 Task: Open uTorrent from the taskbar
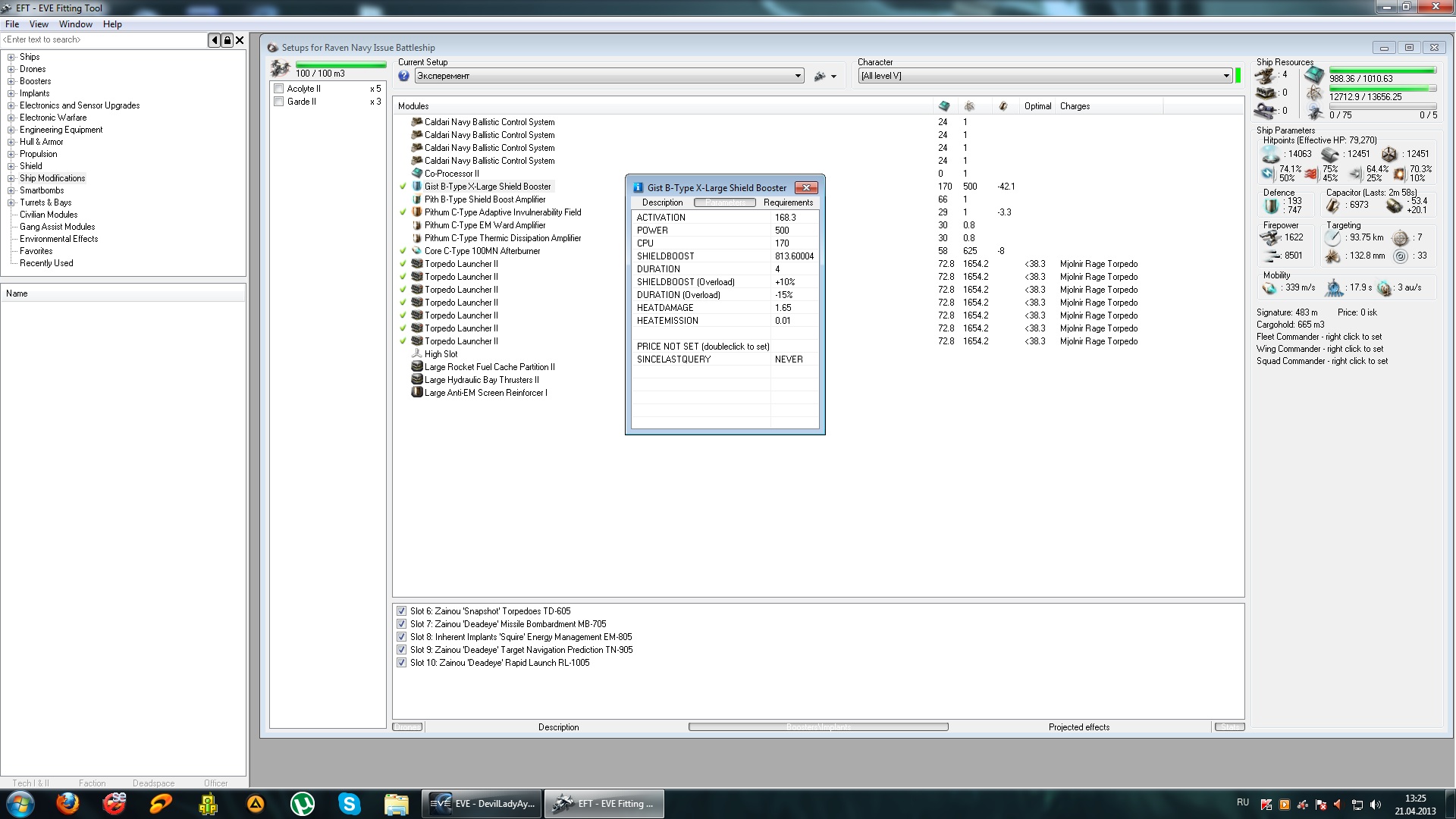click(303, 803)
